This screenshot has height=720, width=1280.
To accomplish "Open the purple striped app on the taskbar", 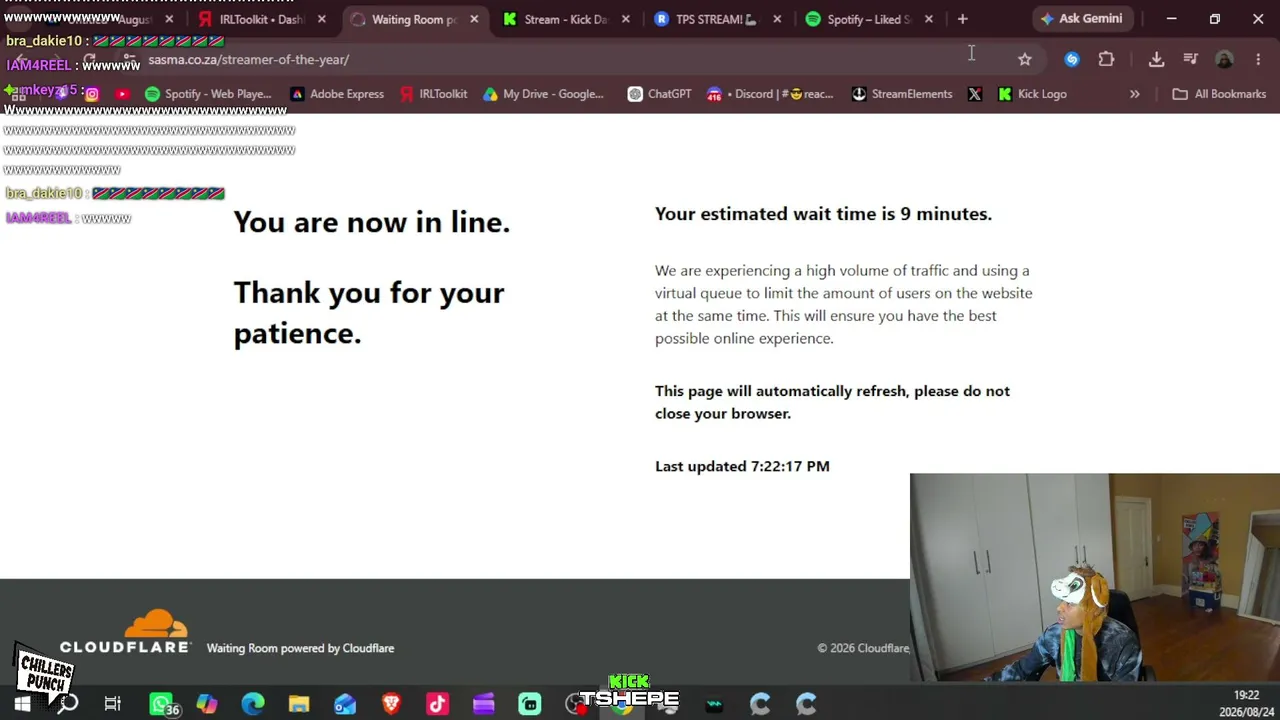I will (483, 704).
